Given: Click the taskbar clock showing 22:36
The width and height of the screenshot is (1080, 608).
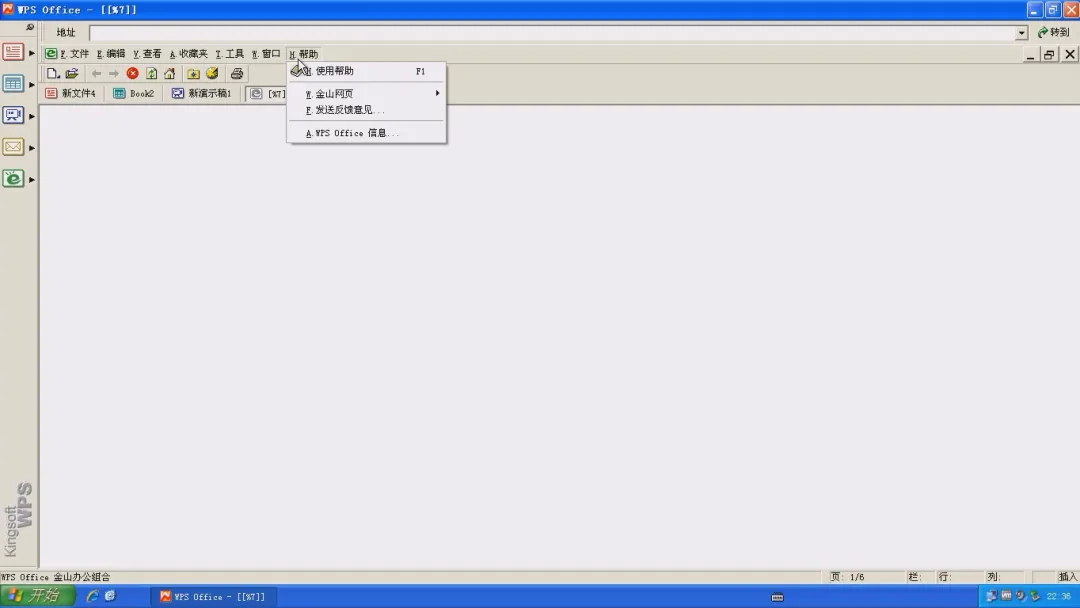Looking at the screenshot, I should click(1059, 596).
